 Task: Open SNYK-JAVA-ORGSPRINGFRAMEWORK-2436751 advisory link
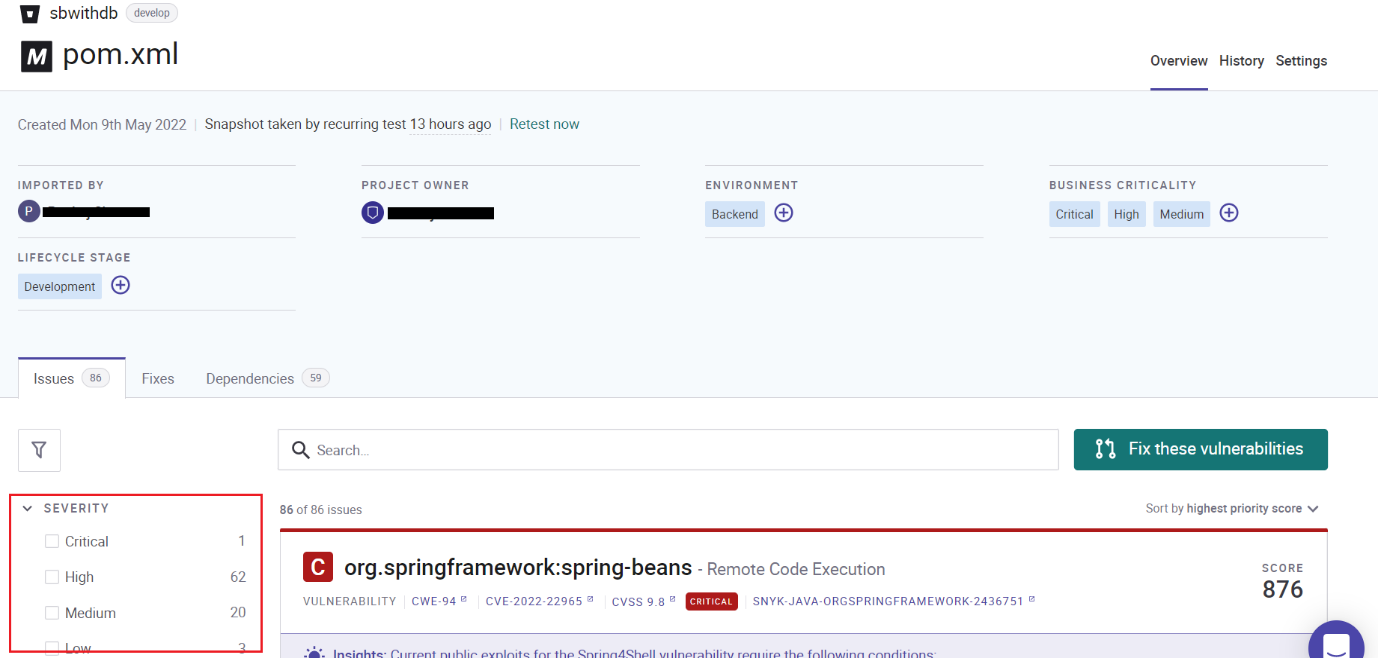(894, 601)
